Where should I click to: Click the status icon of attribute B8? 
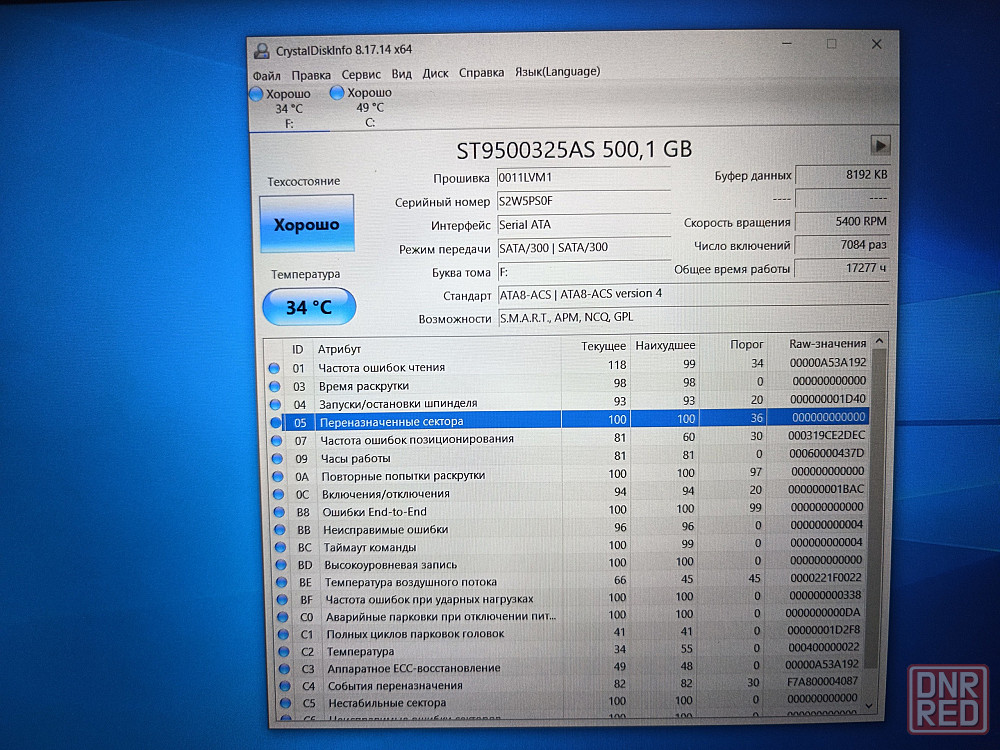click(x=279, y=511)
